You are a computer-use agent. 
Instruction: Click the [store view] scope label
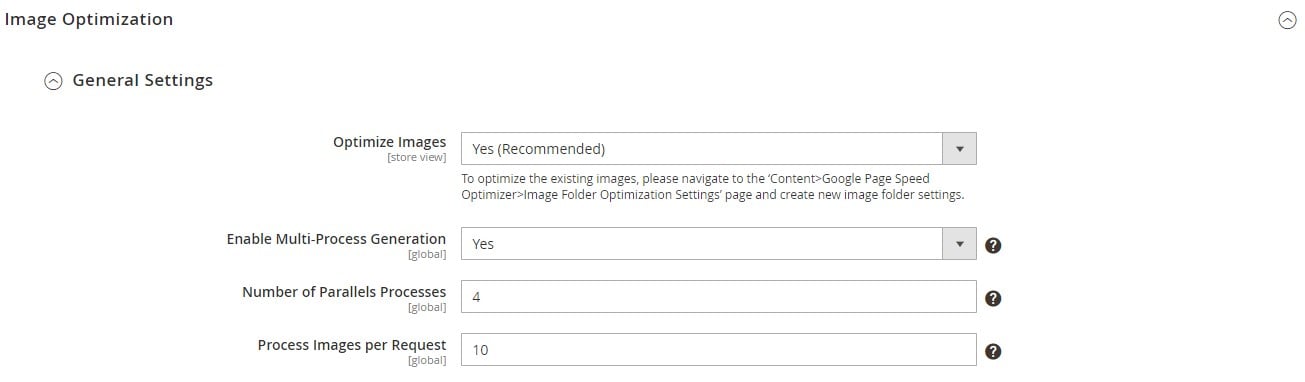coord(416,158)
